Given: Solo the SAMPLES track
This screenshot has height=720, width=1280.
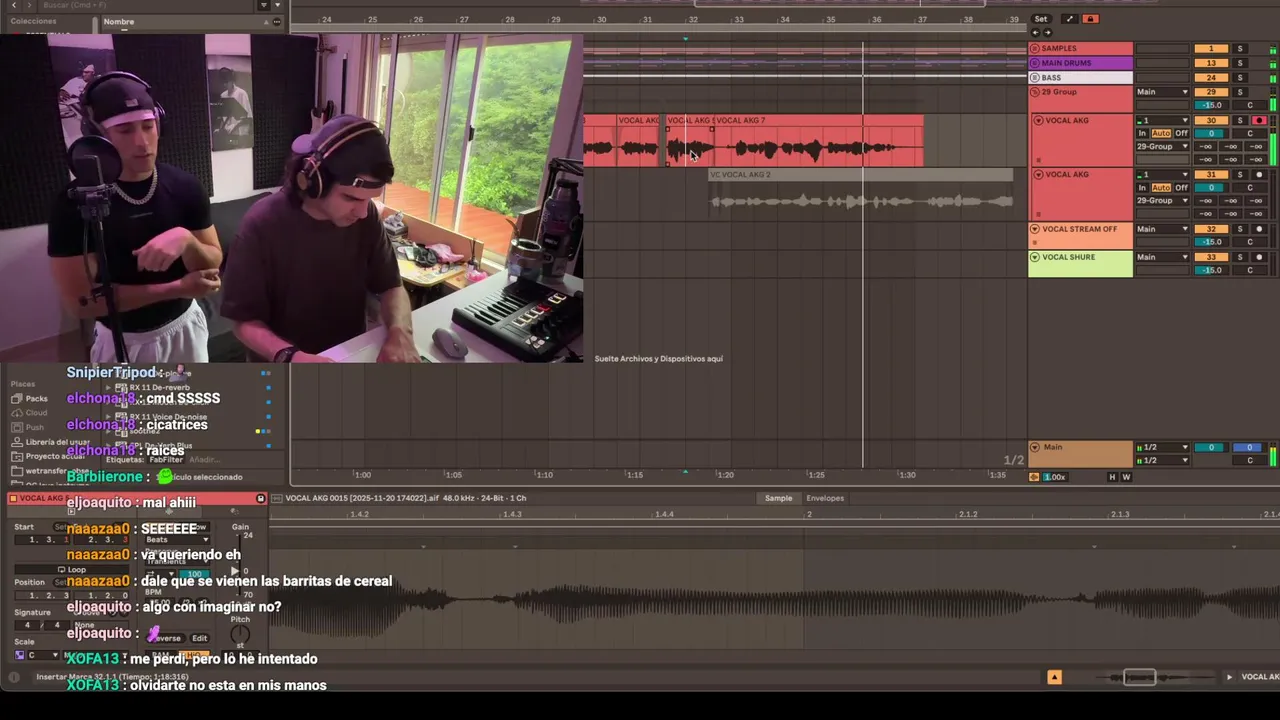Looking at the screenshot, I should [1240, 48].
